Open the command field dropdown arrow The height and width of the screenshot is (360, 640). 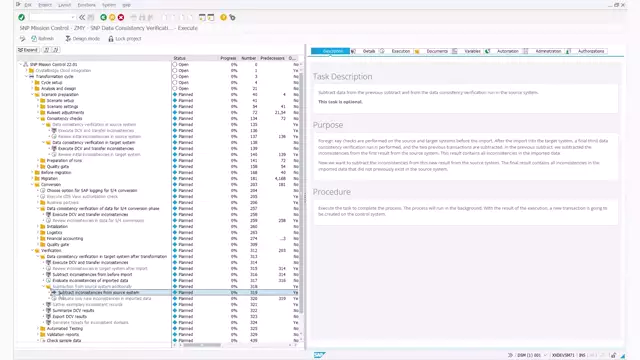tap(73, 17)
